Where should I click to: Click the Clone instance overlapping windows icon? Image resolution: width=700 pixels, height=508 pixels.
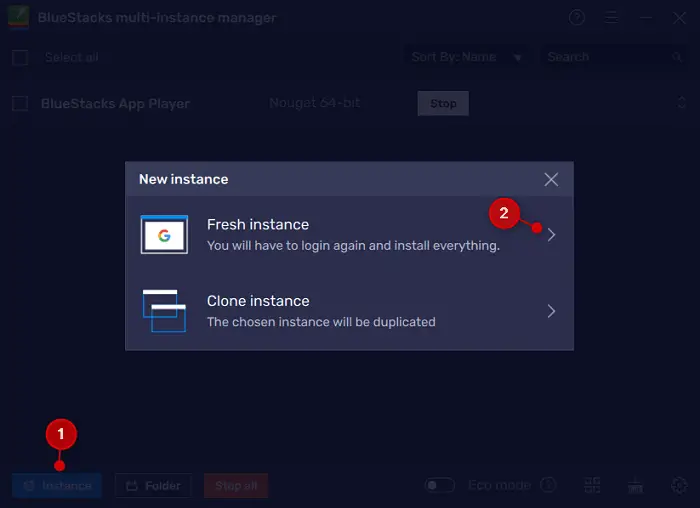(164, 311)
